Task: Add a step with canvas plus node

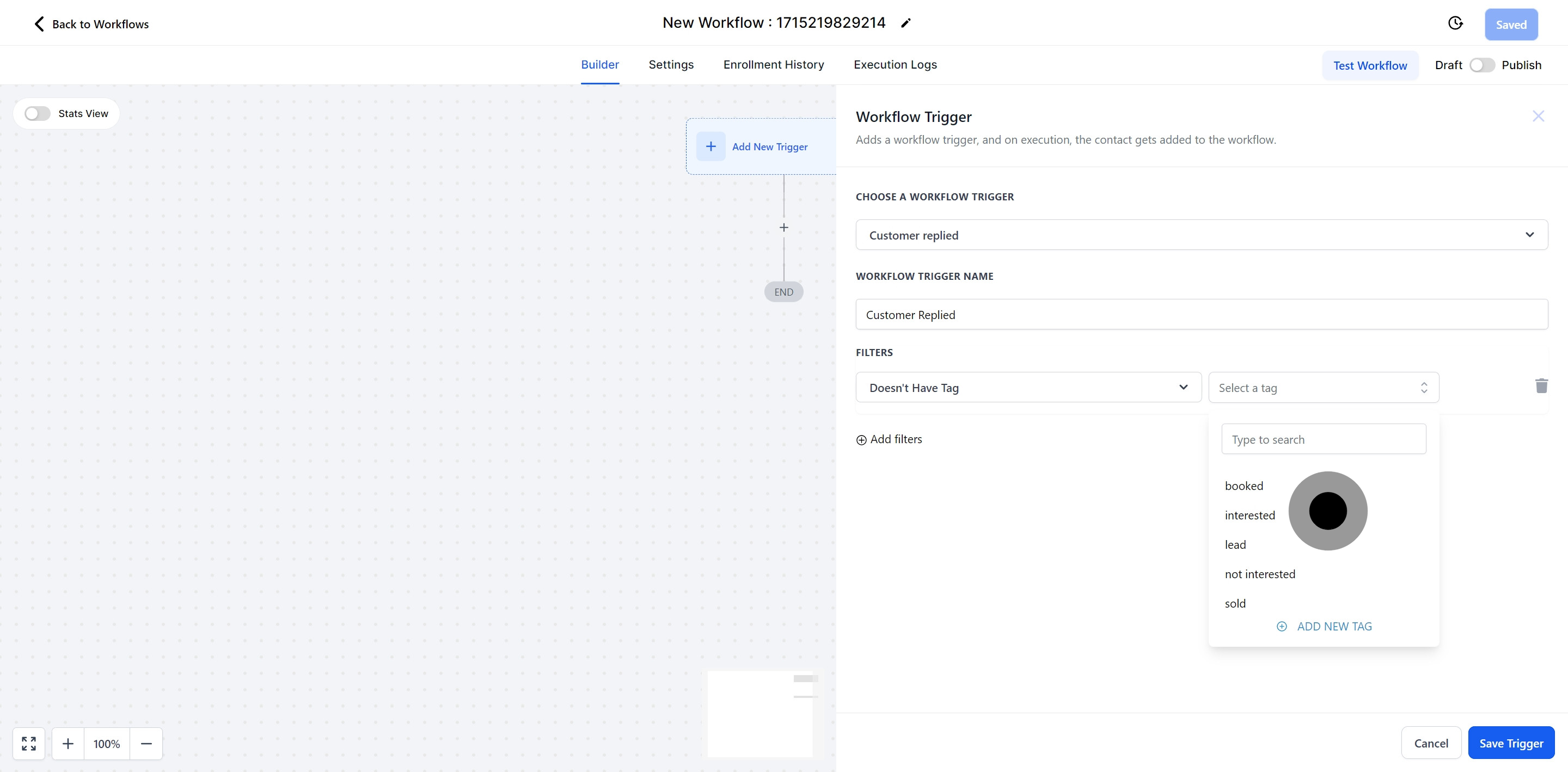Action: tap(784, 228)
